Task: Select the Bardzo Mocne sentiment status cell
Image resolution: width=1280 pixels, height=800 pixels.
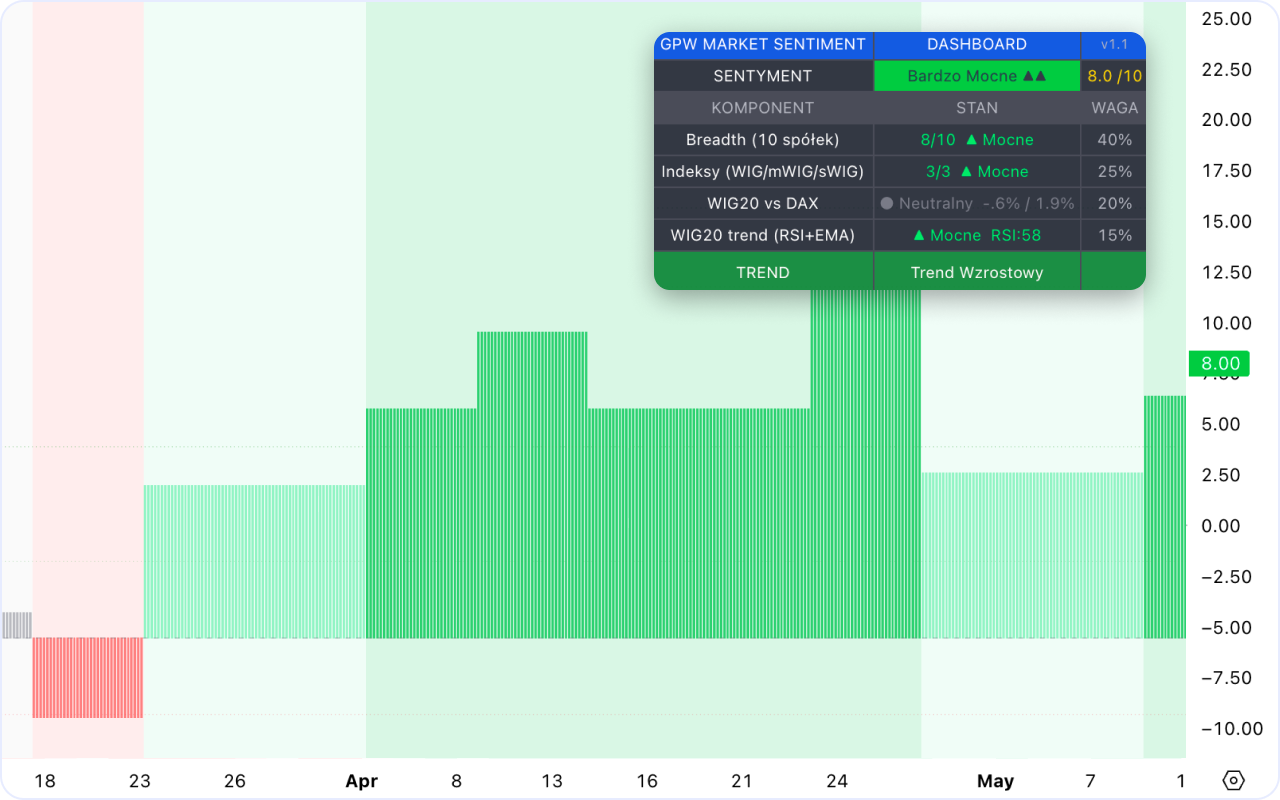Action: 977,76
